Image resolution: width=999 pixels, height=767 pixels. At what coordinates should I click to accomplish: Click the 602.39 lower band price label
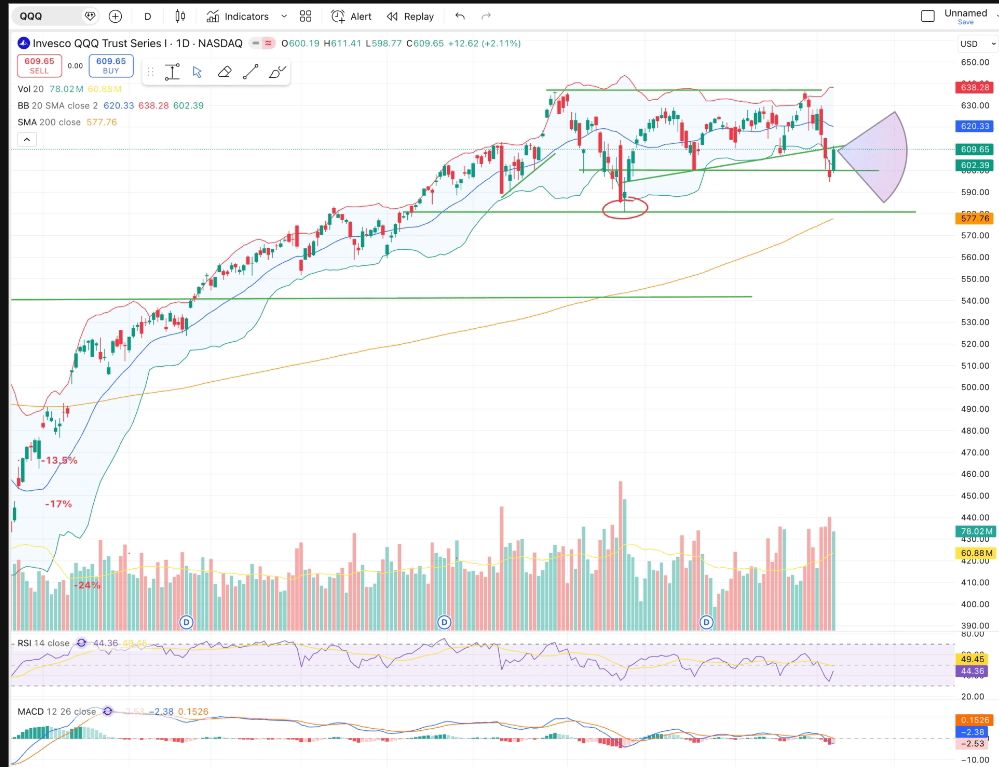pos(974,165)
